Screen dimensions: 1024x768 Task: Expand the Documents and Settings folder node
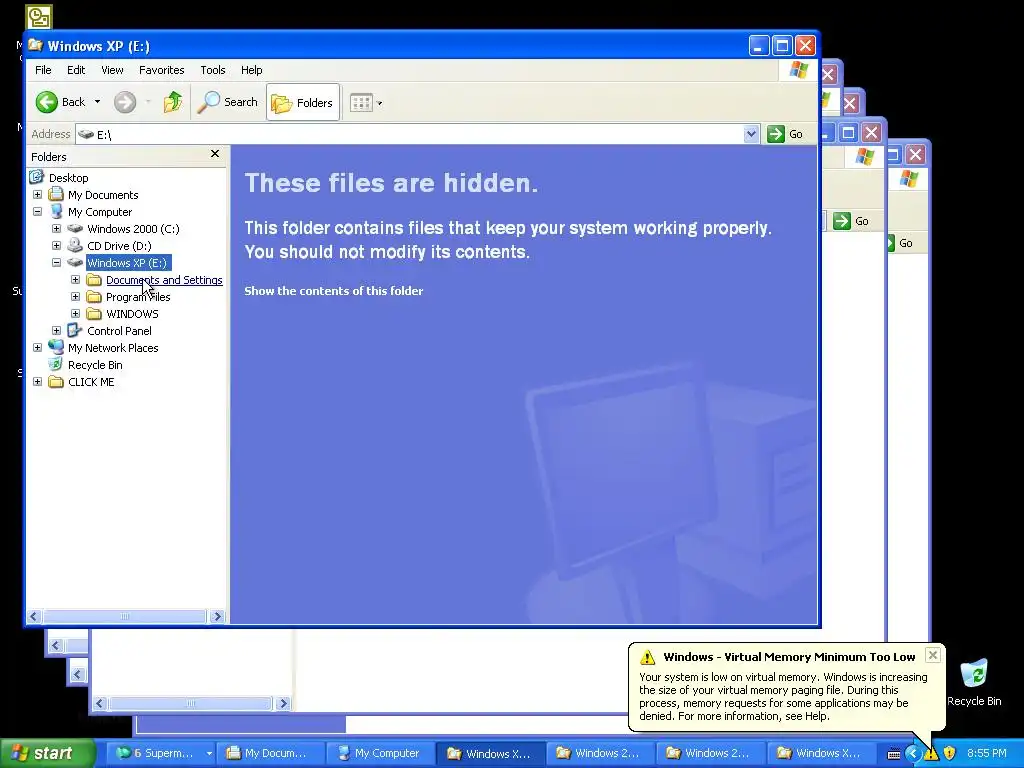click(x=75, y=280)
